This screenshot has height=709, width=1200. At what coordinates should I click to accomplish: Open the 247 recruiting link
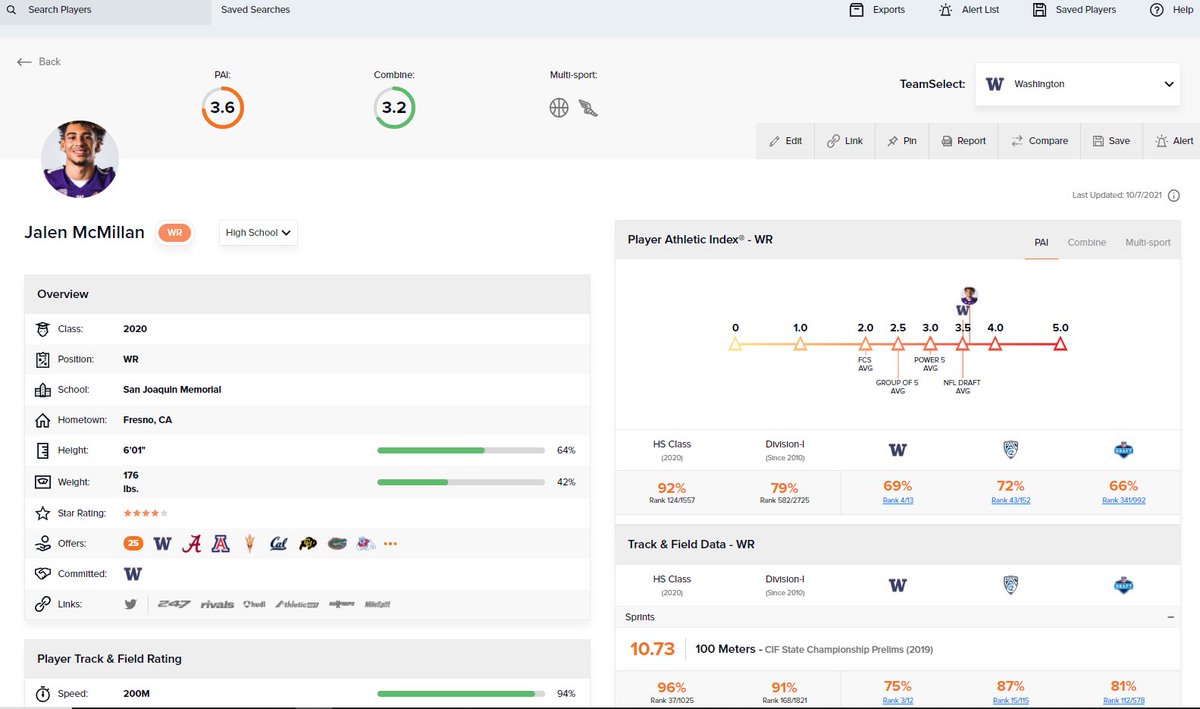click(173, 604)
